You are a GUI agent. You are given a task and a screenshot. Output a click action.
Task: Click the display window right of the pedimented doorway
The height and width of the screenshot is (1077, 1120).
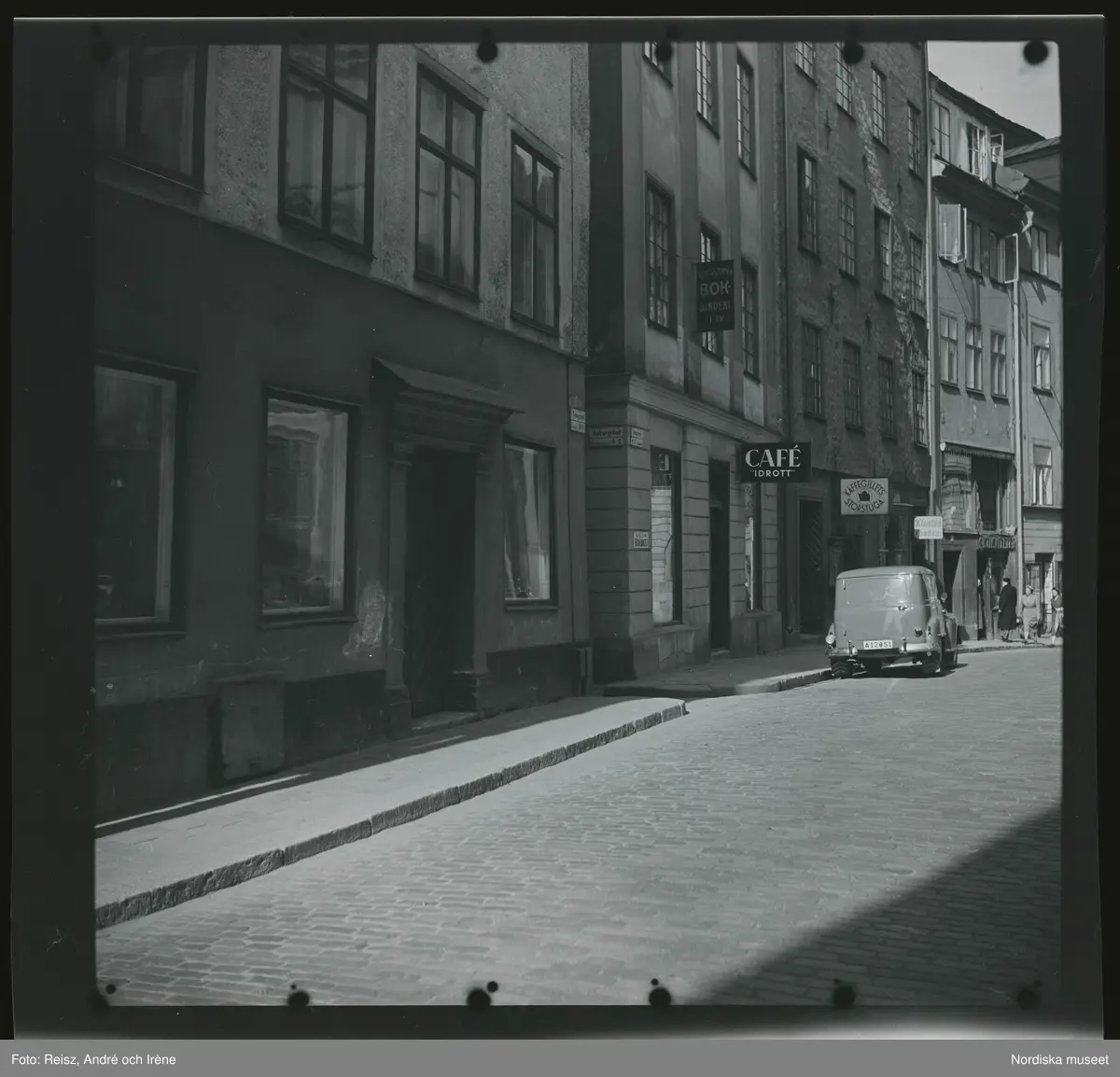(527, 523)
